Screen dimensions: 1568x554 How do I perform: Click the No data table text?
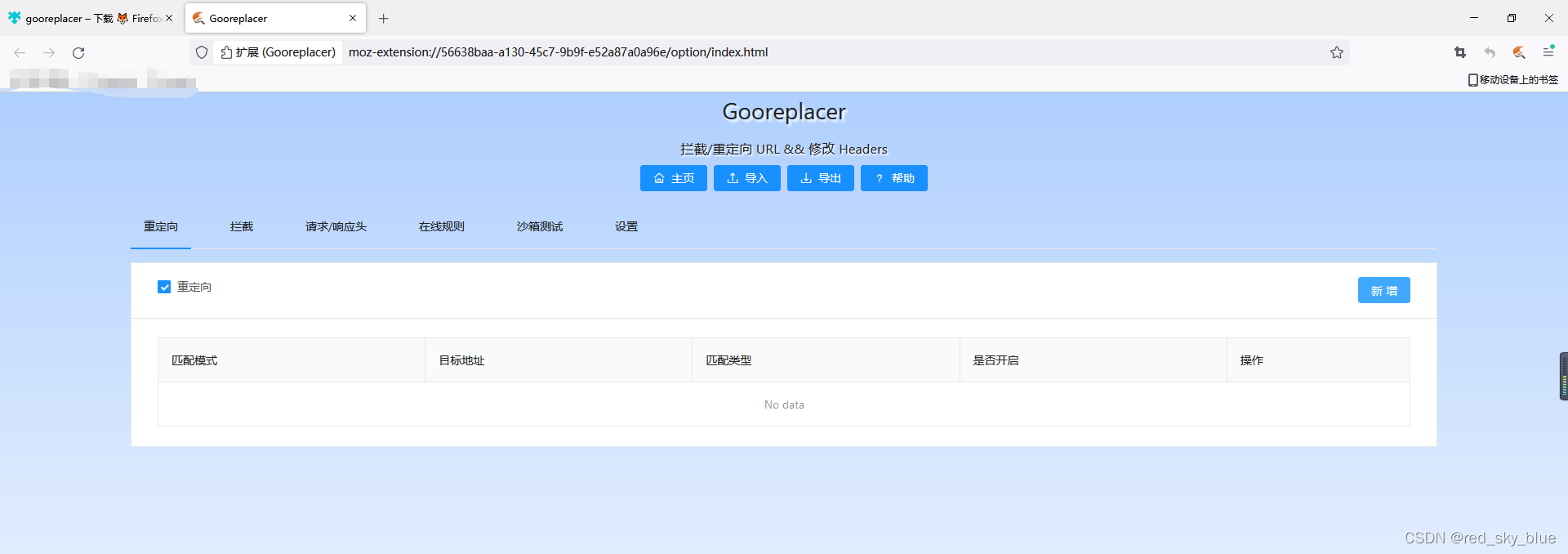(x=784, y=404)
